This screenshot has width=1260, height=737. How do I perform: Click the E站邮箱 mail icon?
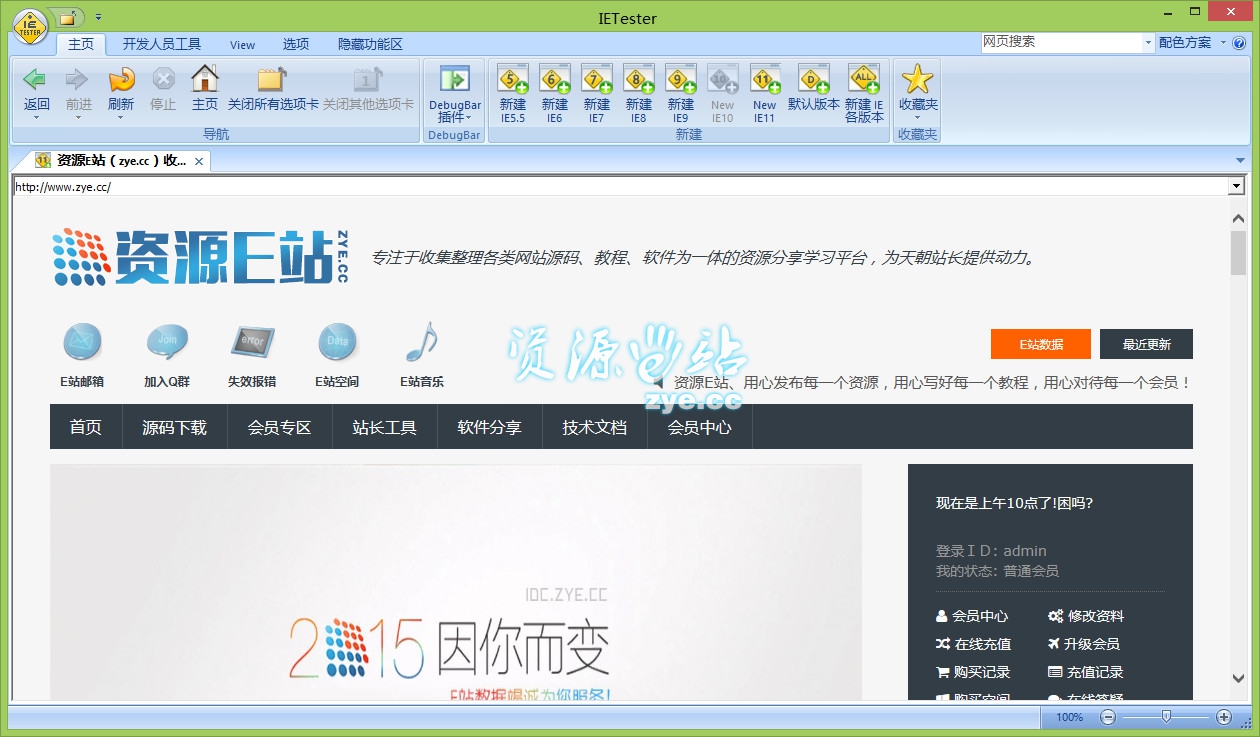click(x=82, y=342)
